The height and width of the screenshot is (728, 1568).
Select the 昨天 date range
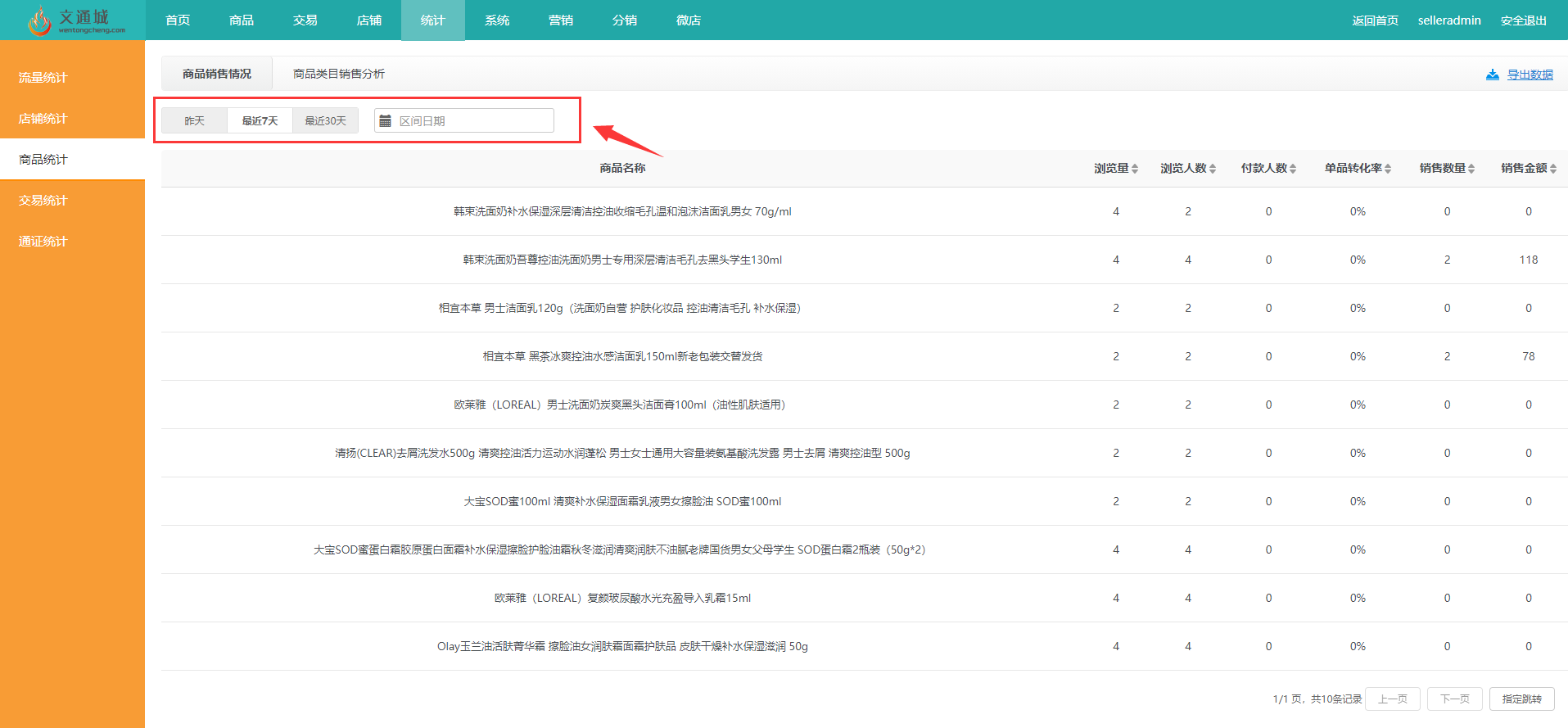(x=194, y=120)
